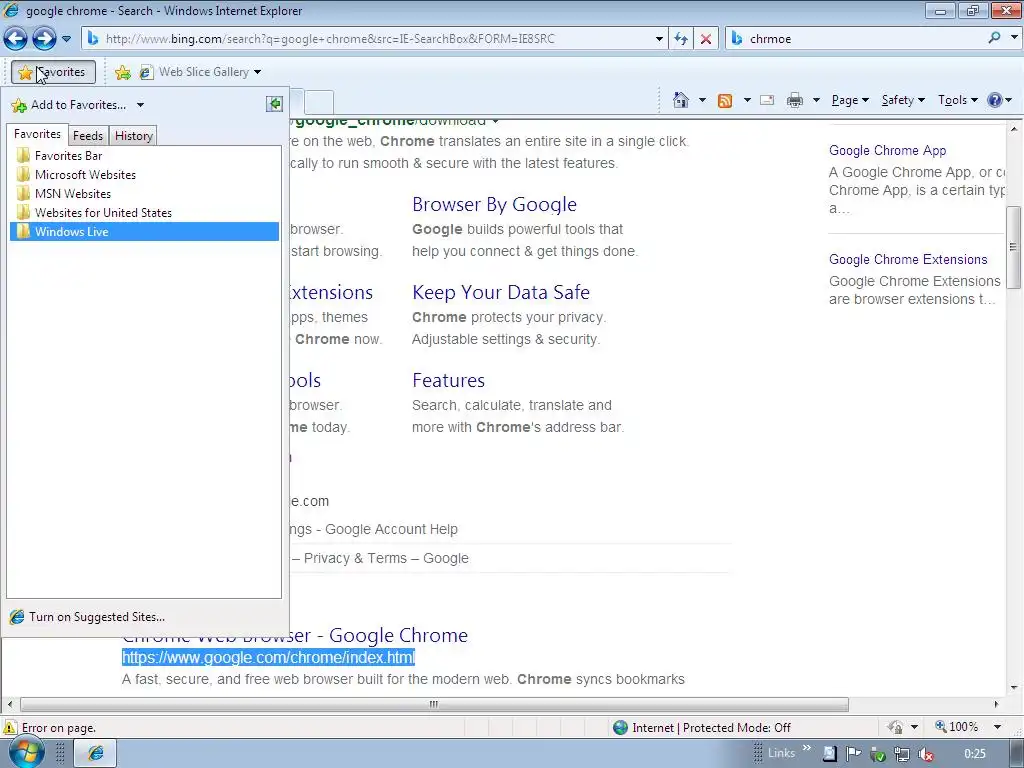
Task: Click the network tray icon
Action: (x=902, y=754)
